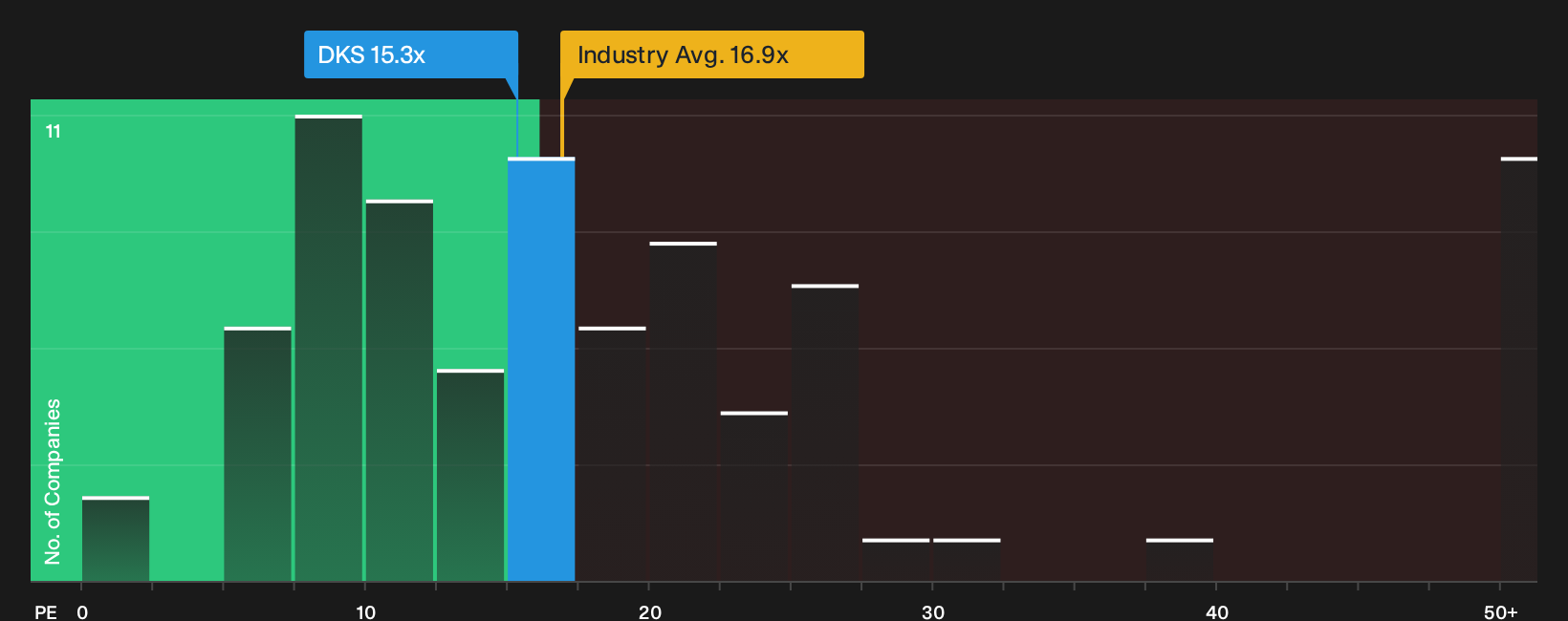
Task: Click the bar just above PE 20
Action: (x=683, y=412)
